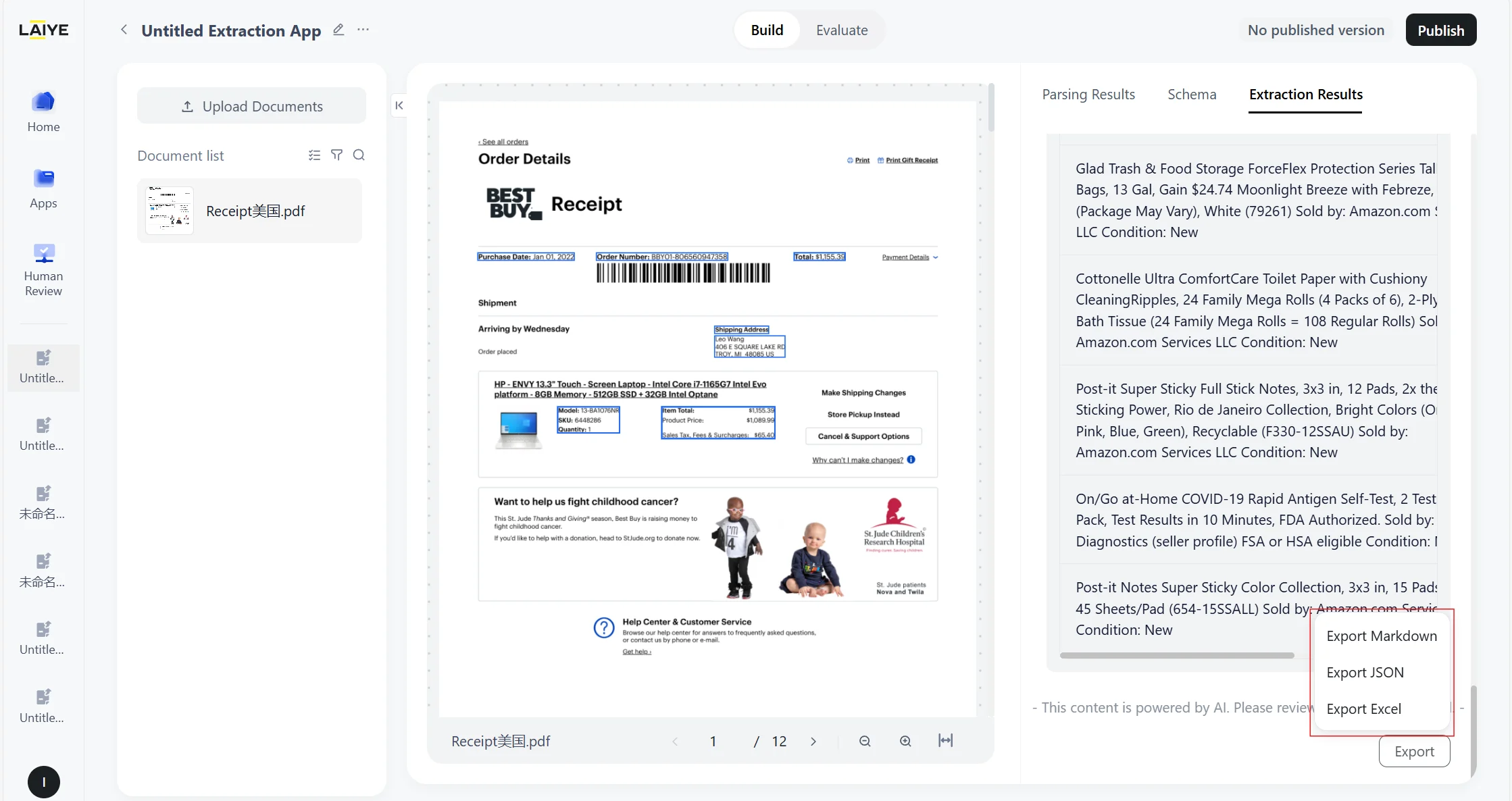The width and height of the screenshot is (1512, 801).
Task: Go to the next PDF page
Action: tap(813, 742)
